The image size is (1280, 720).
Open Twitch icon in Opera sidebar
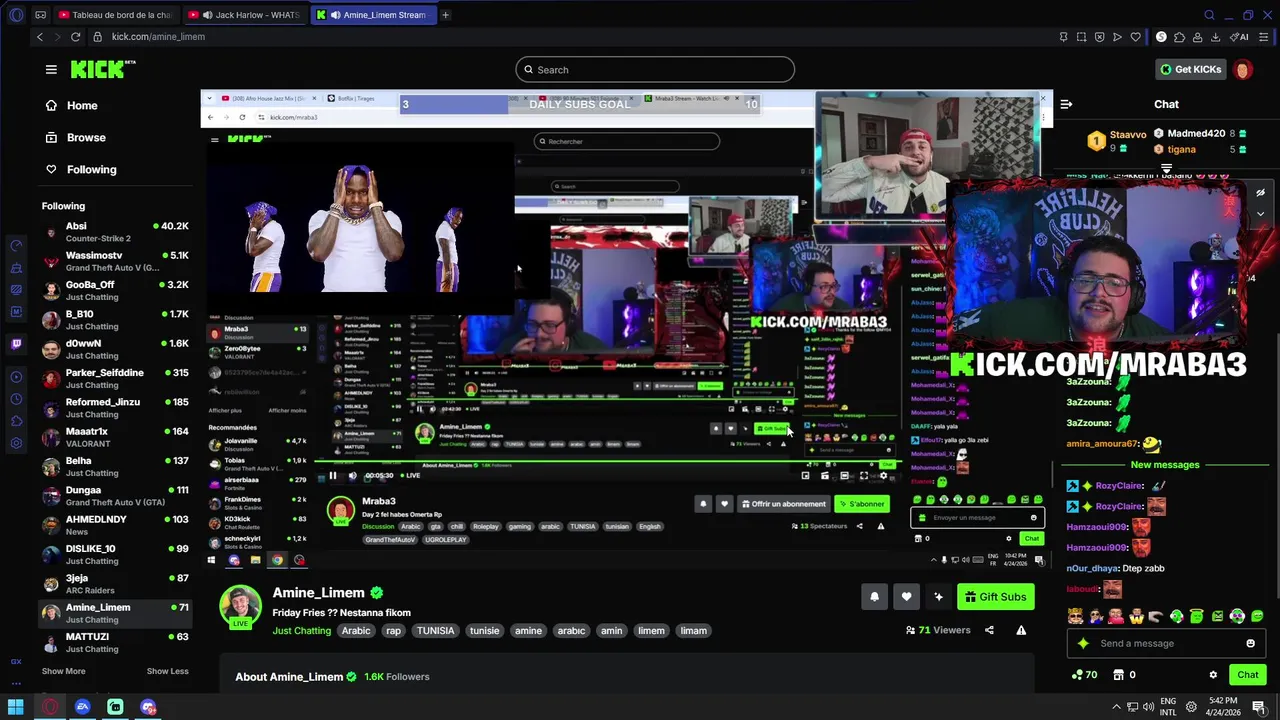pos(16,344)
